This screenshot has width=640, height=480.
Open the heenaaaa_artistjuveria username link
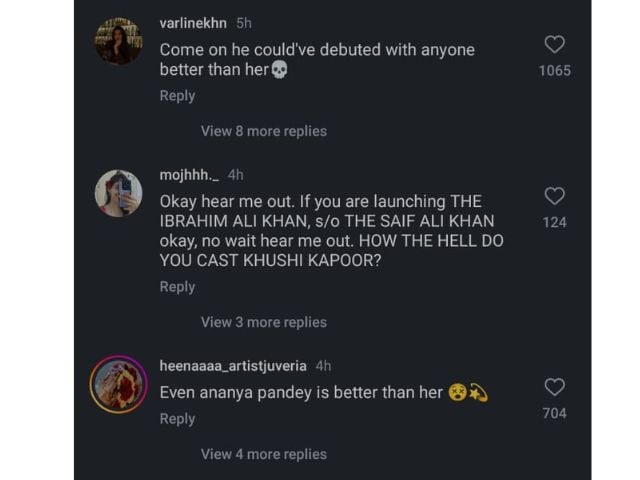[233, 366]
